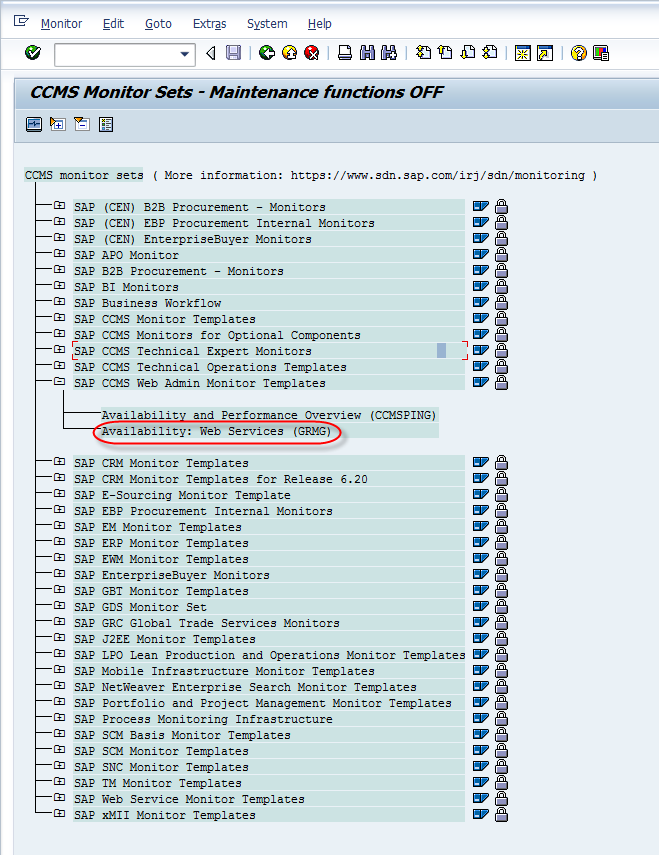Screen dimensions: 659x855
Task: Click the Create New Session icon
Action: coord(523,53)
